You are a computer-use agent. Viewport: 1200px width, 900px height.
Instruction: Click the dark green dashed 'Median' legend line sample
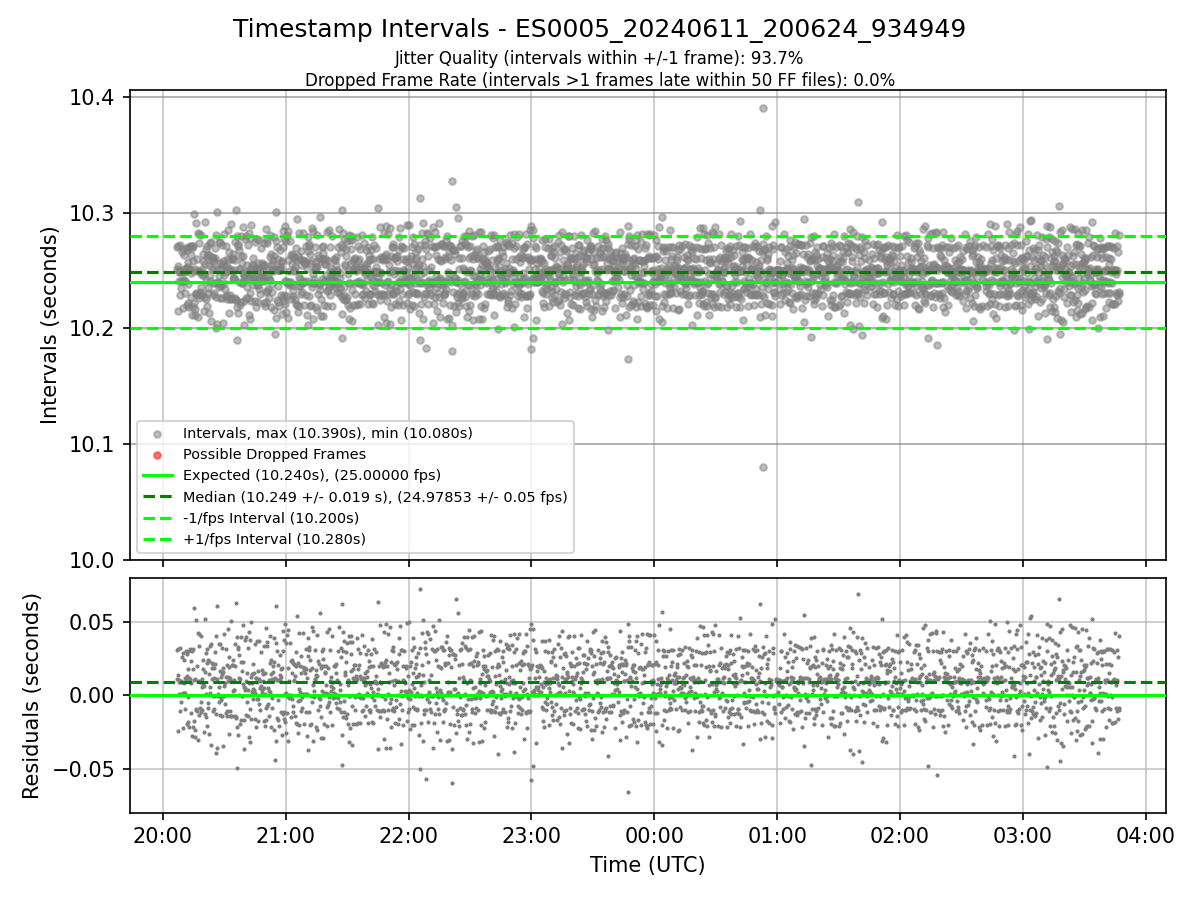pos(156,497)
